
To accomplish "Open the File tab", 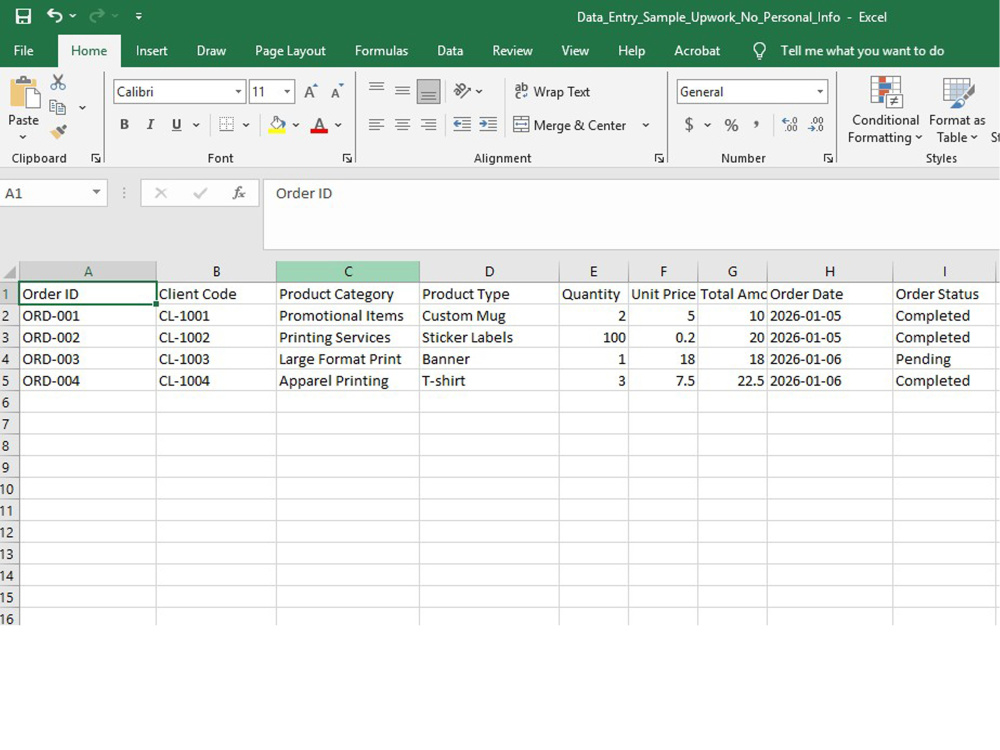I will (24, 51).
